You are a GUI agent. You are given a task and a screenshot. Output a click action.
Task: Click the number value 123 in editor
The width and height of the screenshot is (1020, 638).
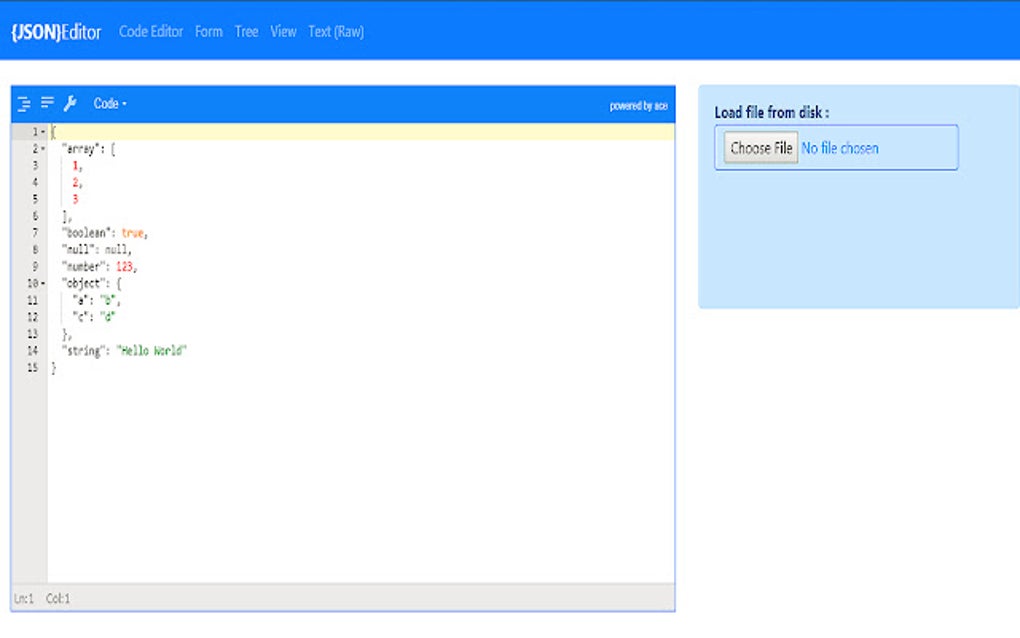[x=124, y=267]
